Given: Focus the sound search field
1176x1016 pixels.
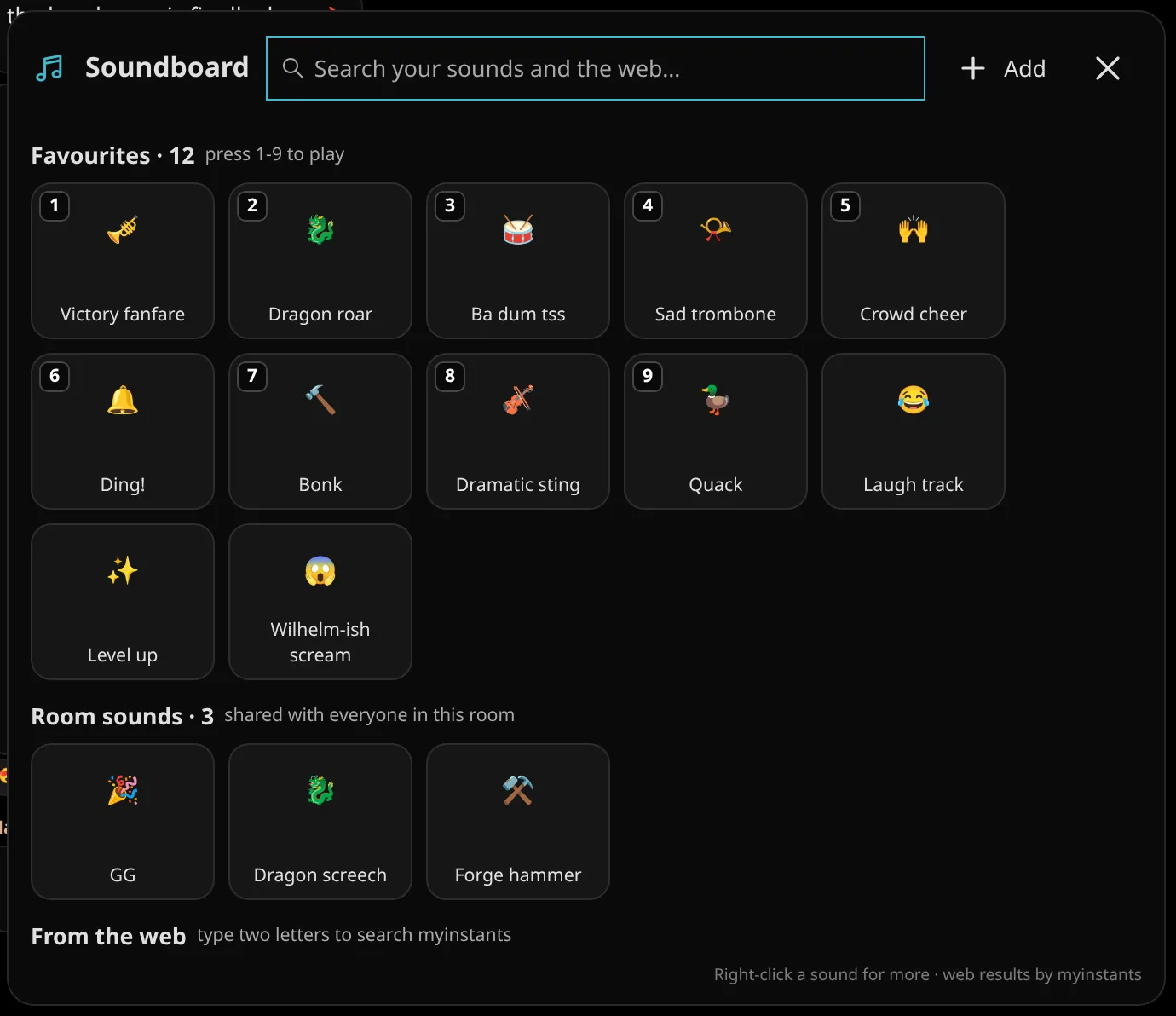Looking at the screenshot, I should point(596,68).
